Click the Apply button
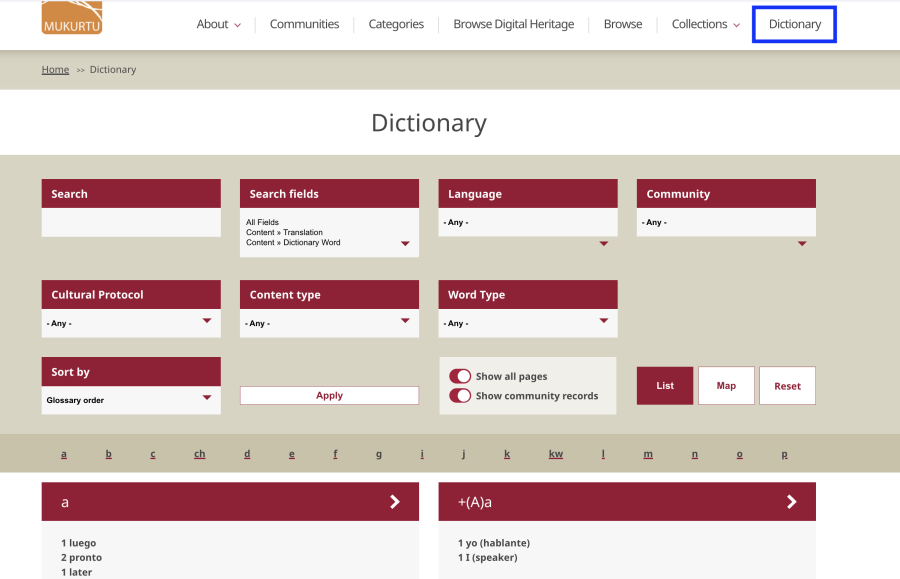Image resolution: width=900 pixels, height=579 pixels. 329,395
